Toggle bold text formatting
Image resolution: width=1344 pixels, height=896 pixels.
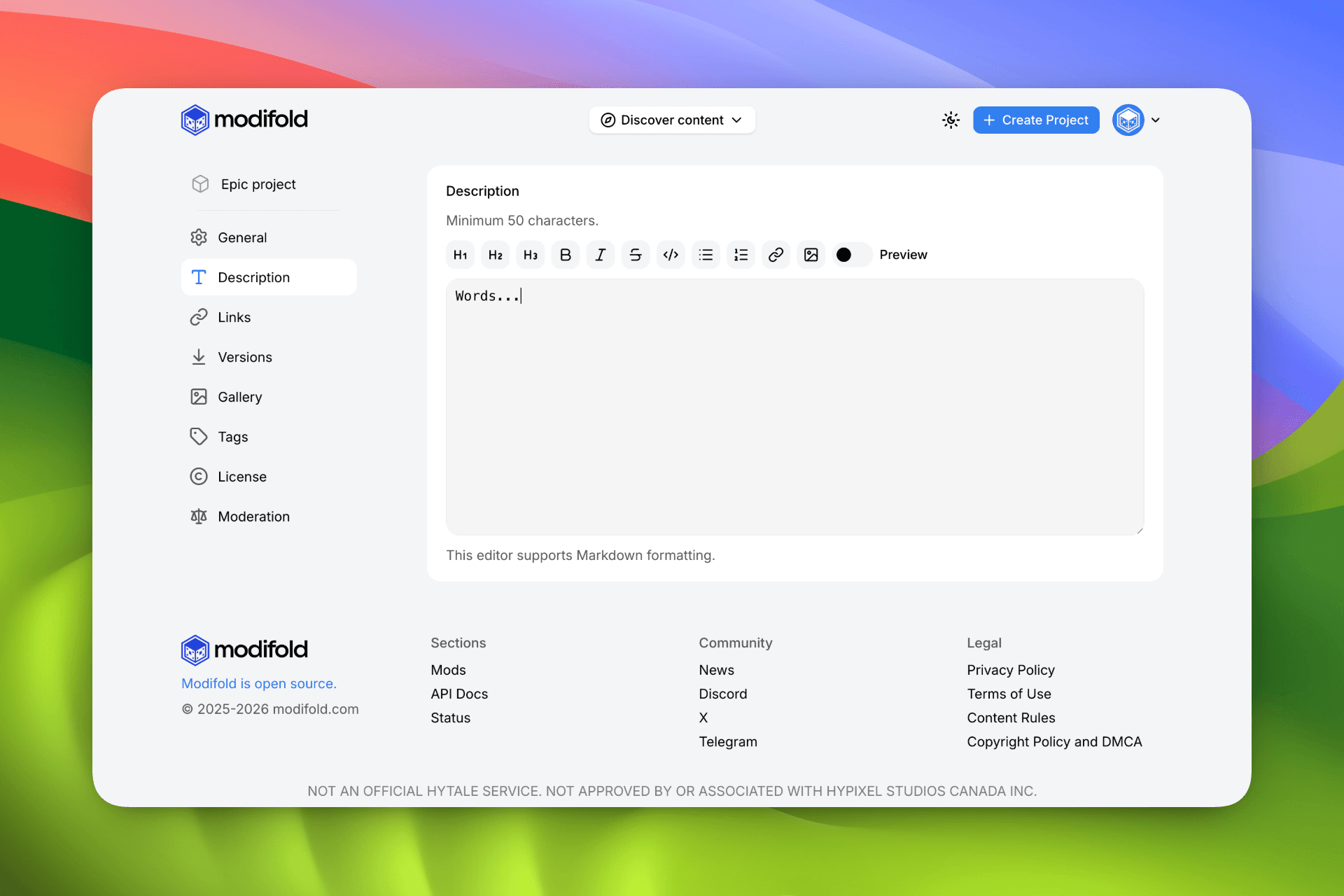(566, 255)
